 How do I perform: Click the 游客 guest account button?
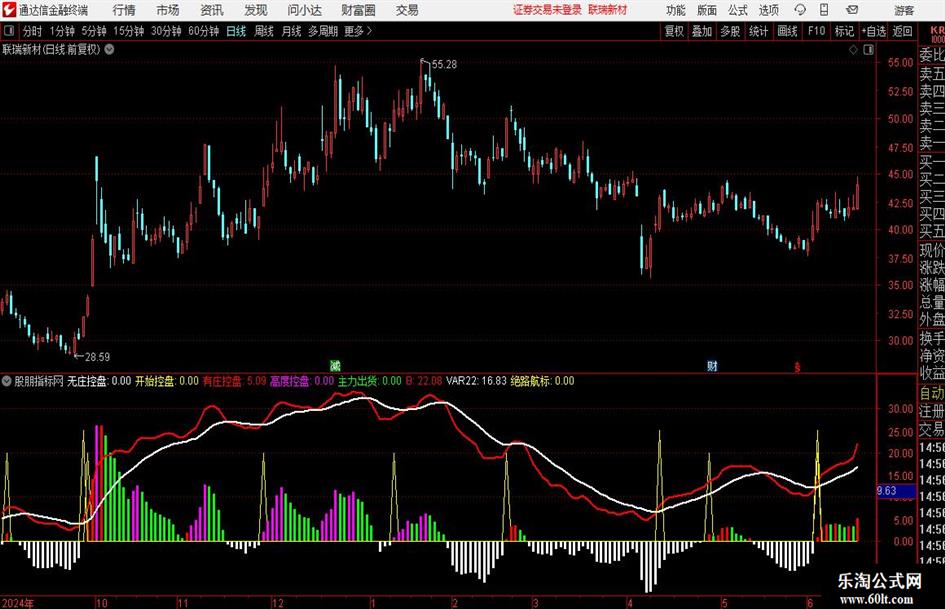(x=904, y=10)
